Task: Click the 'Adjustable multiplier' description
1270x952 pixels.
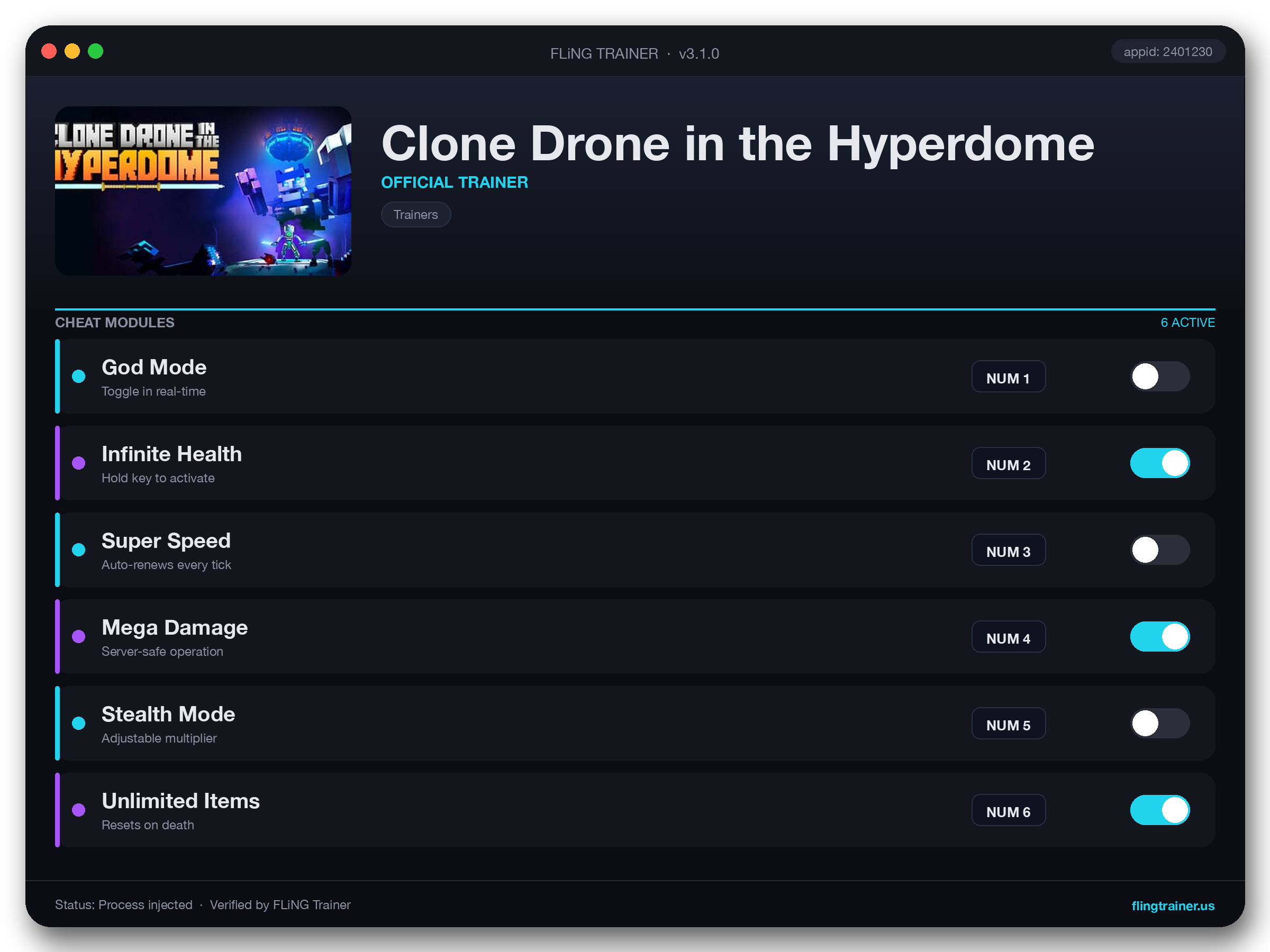Action: point(159,738)
